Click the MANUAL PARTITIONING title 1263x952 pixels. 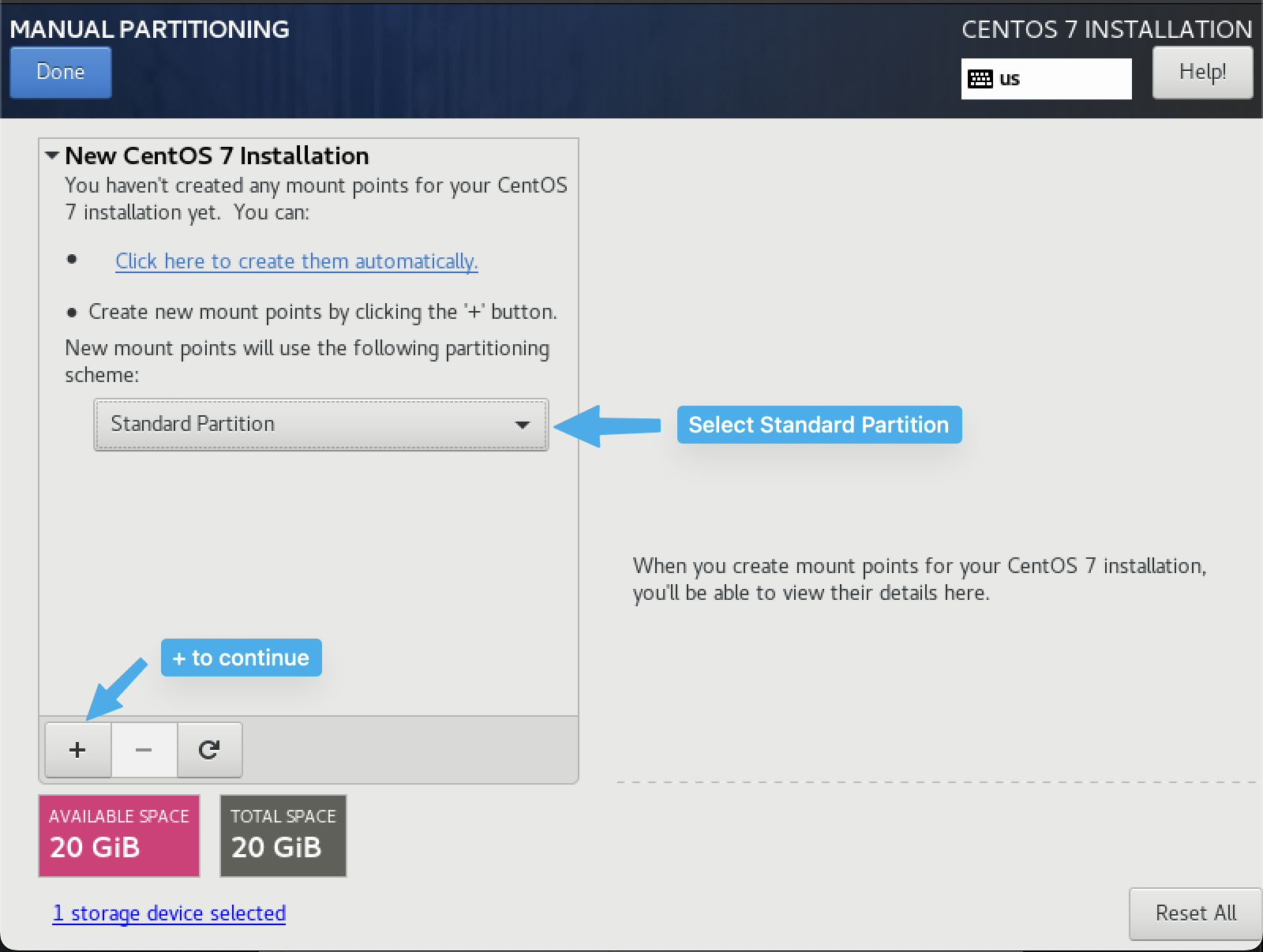(x=150, y=29)
